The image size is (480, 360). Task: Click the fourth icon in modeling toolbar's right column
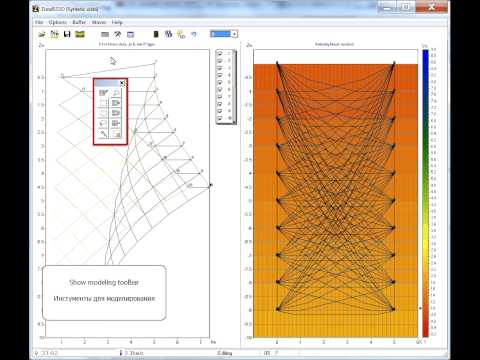pos(116,123)
